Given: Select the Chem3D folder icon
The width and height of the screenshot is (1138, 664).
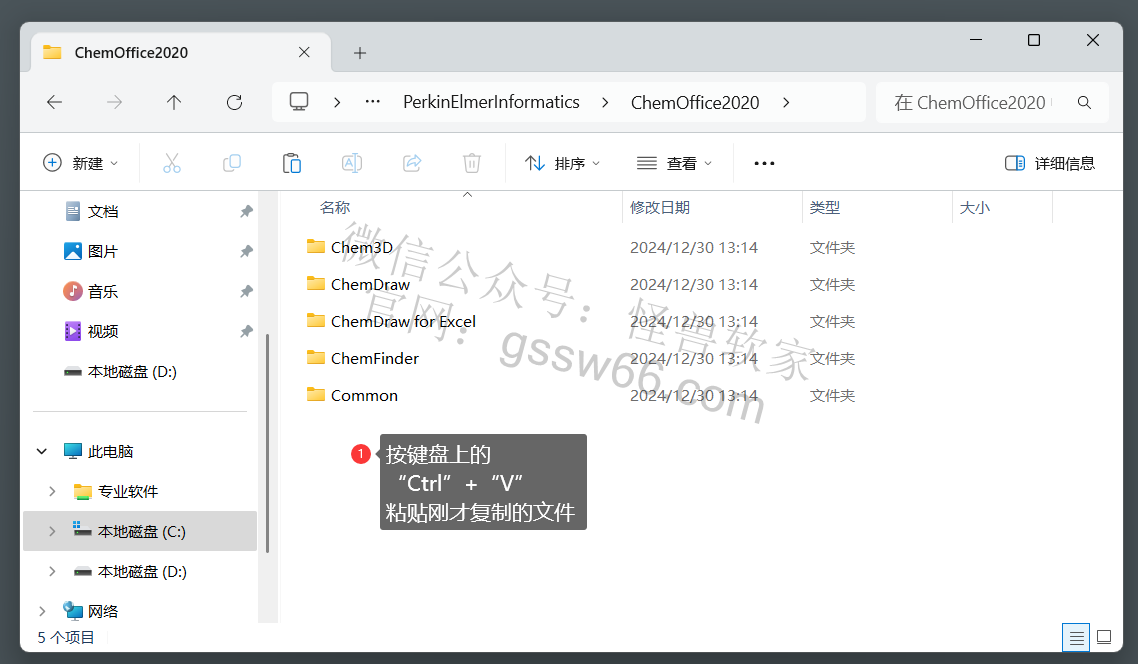Looking at the screenshot, I should tap(316, 247).
